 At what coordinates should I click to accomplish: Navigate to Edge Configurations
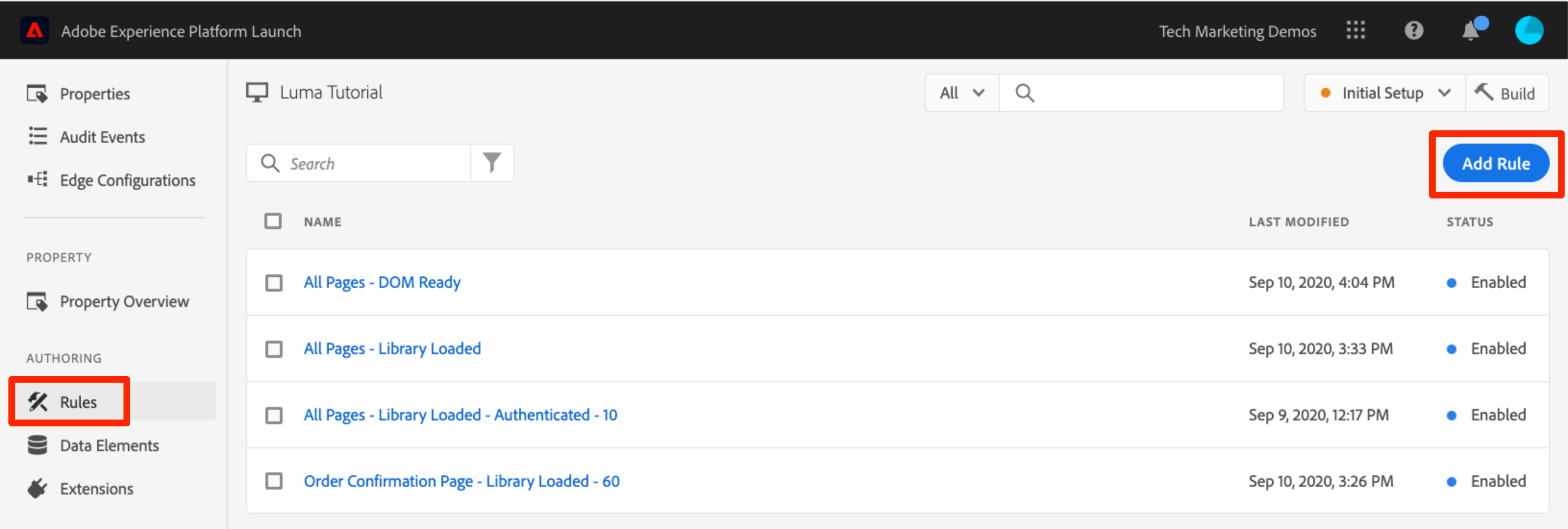127,180
